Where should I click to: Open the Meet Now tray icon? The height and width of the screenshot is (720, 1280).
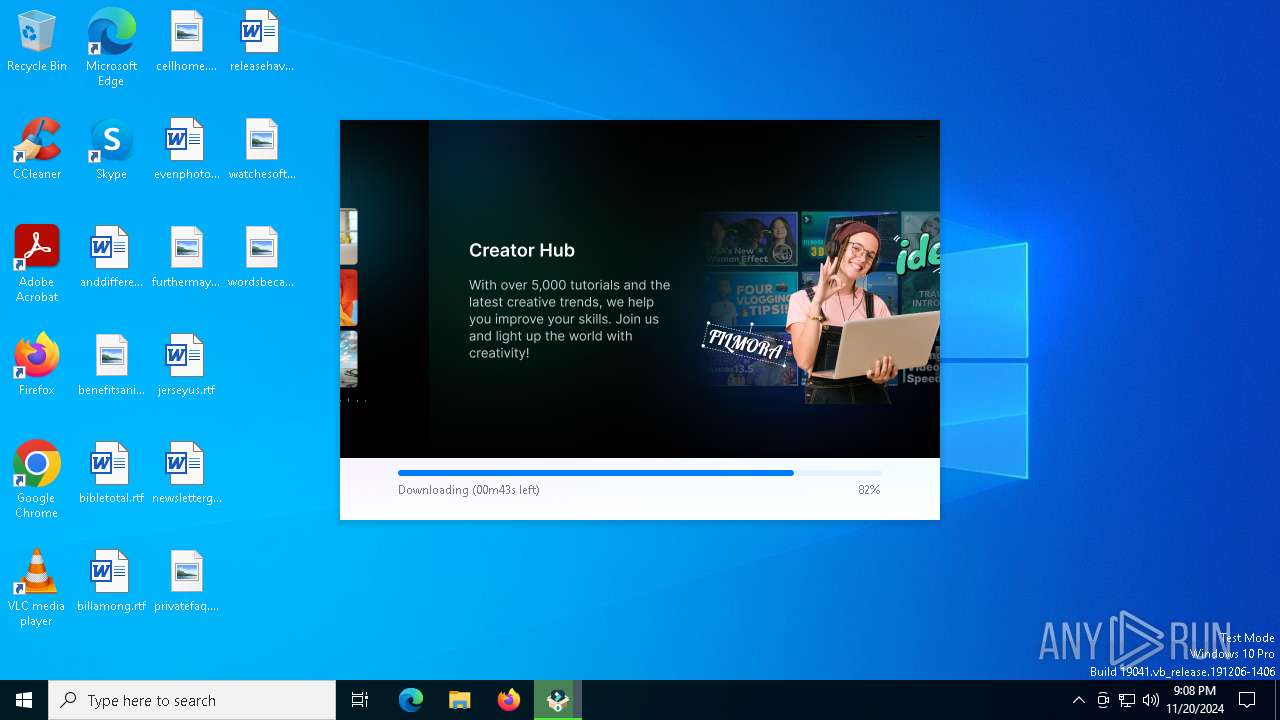[x=1103, y=700]
